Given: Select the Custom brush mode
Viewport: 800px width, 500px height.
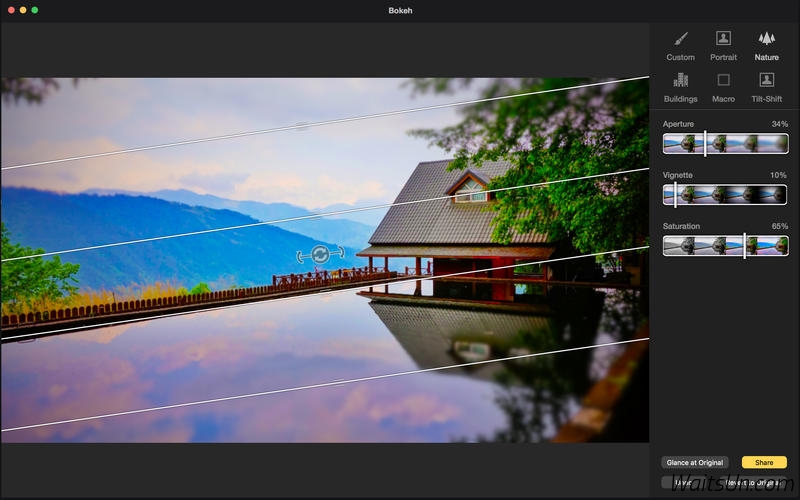Looking at the screenshot, I should coord(681,46).
